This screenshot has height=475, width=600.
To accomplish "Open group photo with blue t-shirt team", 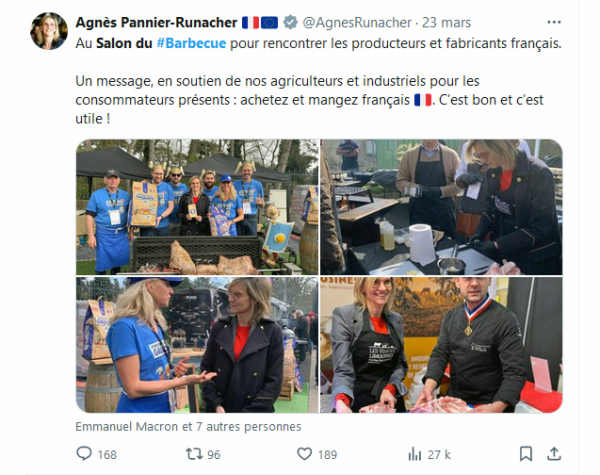I will [197, 207].
